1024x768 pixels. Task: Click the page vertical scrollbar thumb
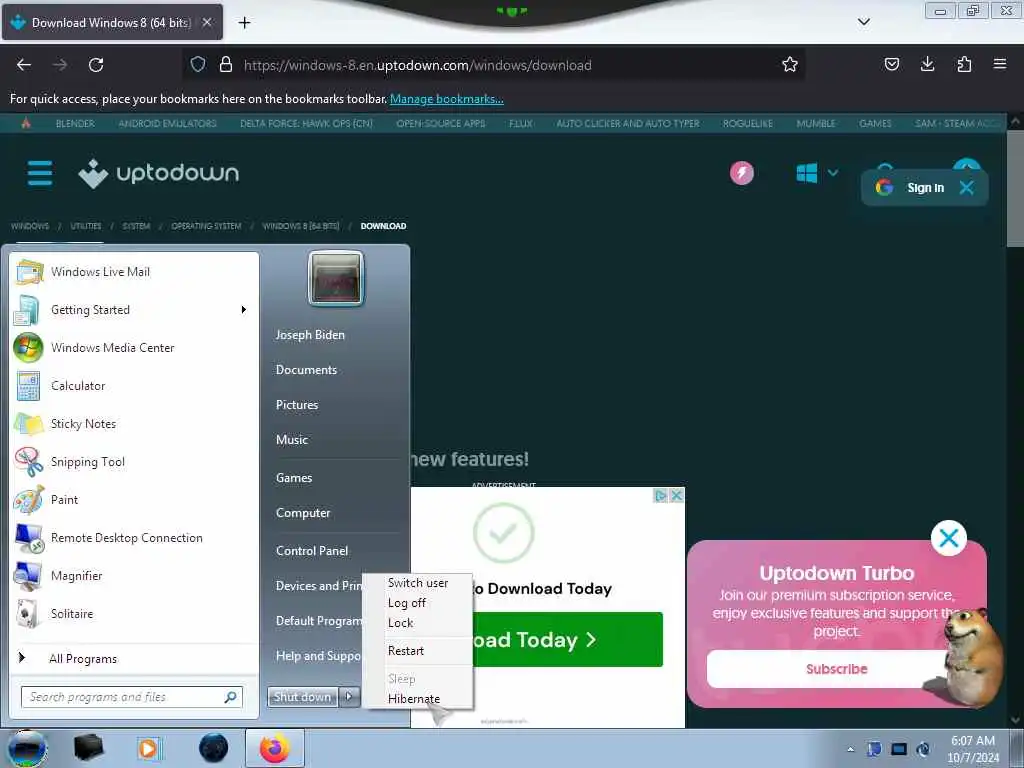1015,189
